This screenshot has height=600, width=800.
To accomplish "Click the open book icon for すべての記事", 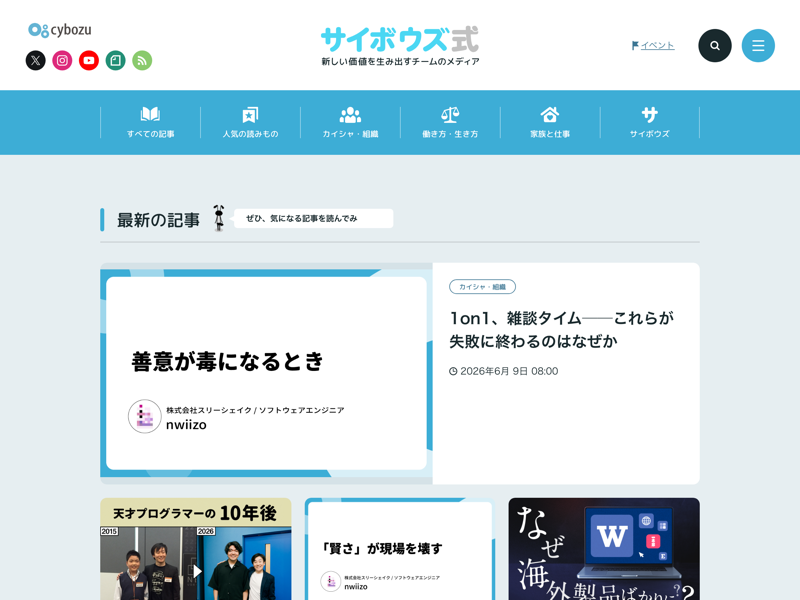I will coord(151,114).
